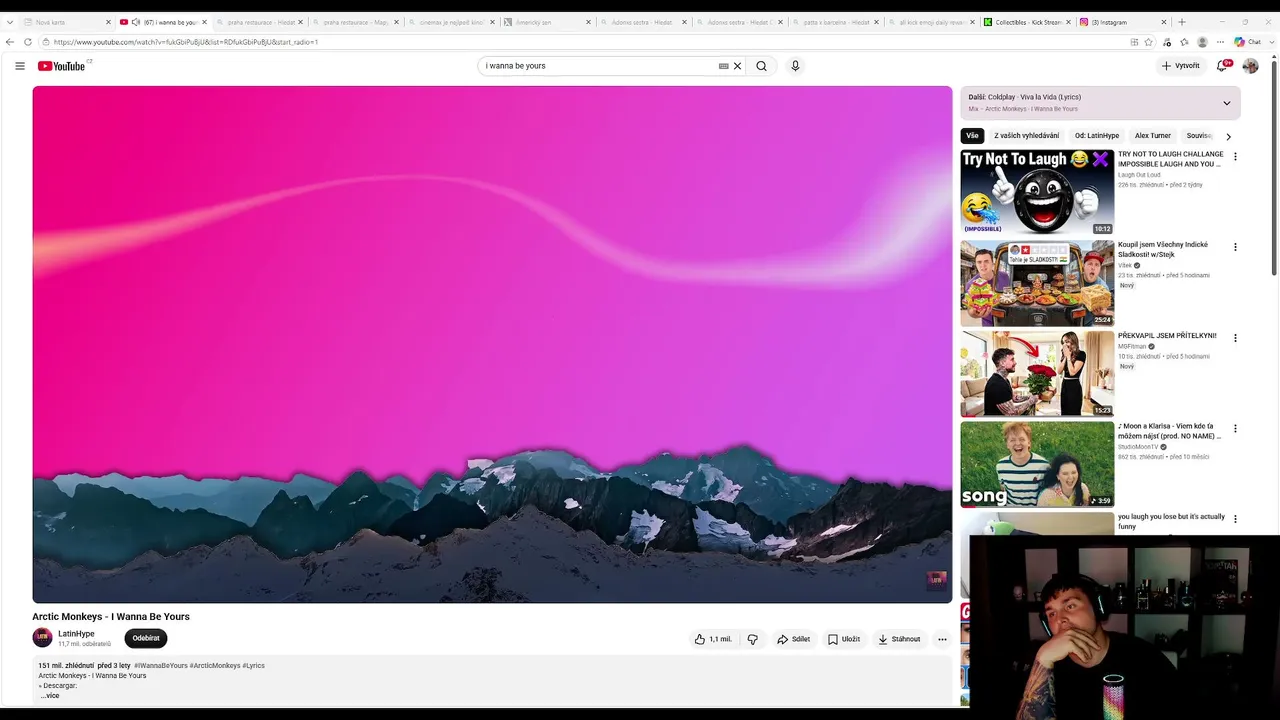The width and height of the screenshot is (1280, 720).
Task: Go back with the browser back arrow
Action: point(10,42)
